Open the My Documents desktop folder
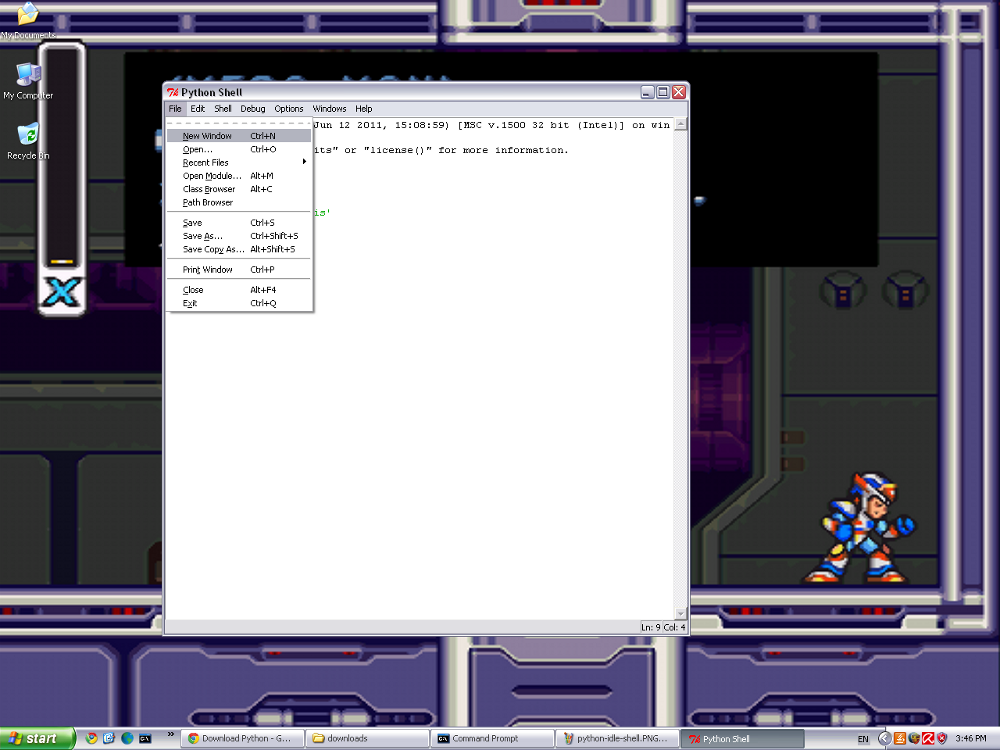Viewport: 1000px width, 750px height. pos(28,16)
